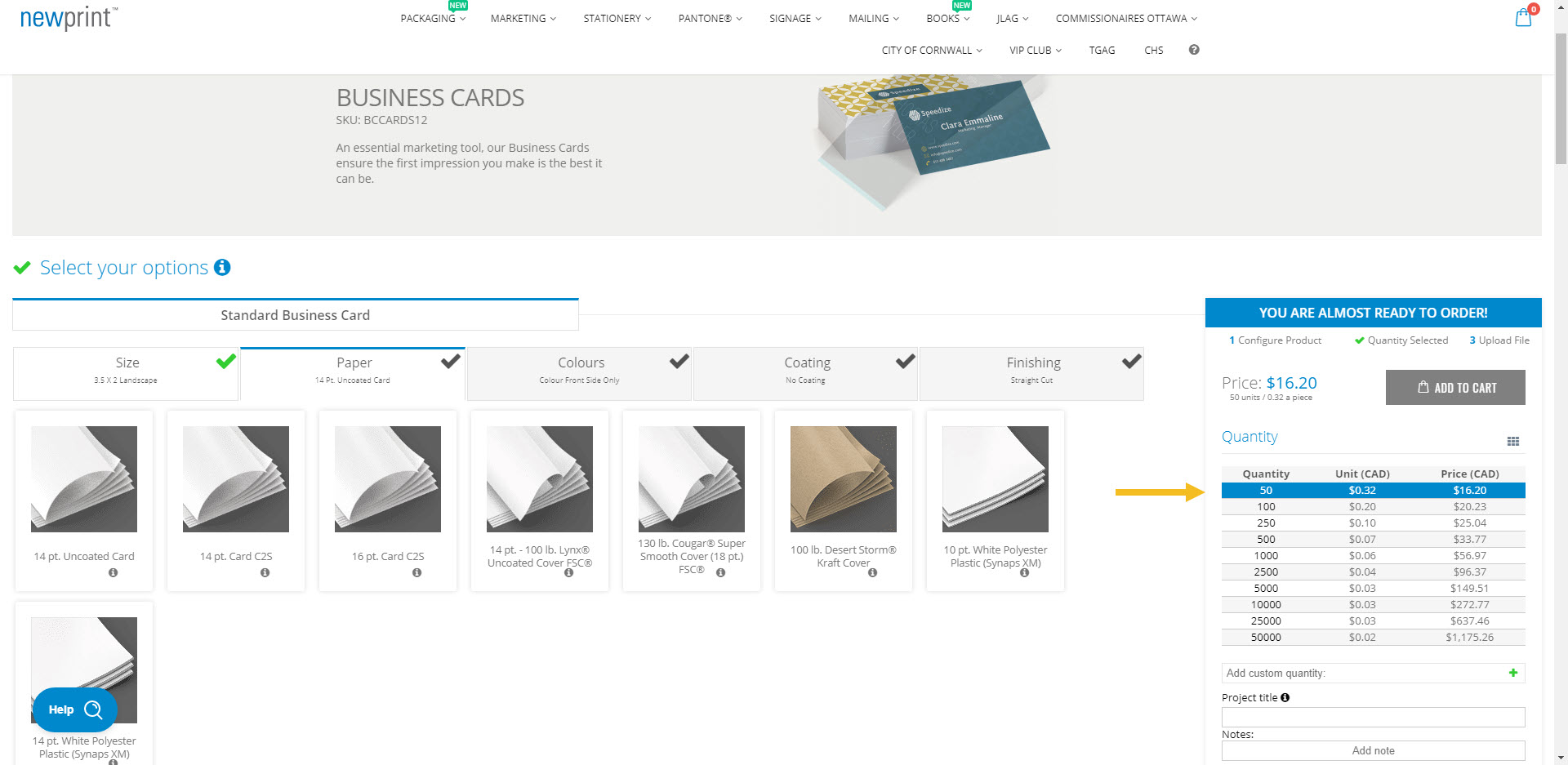Expand the Books menu
Screen dimensions: 1568x765
tap(947, 18)
